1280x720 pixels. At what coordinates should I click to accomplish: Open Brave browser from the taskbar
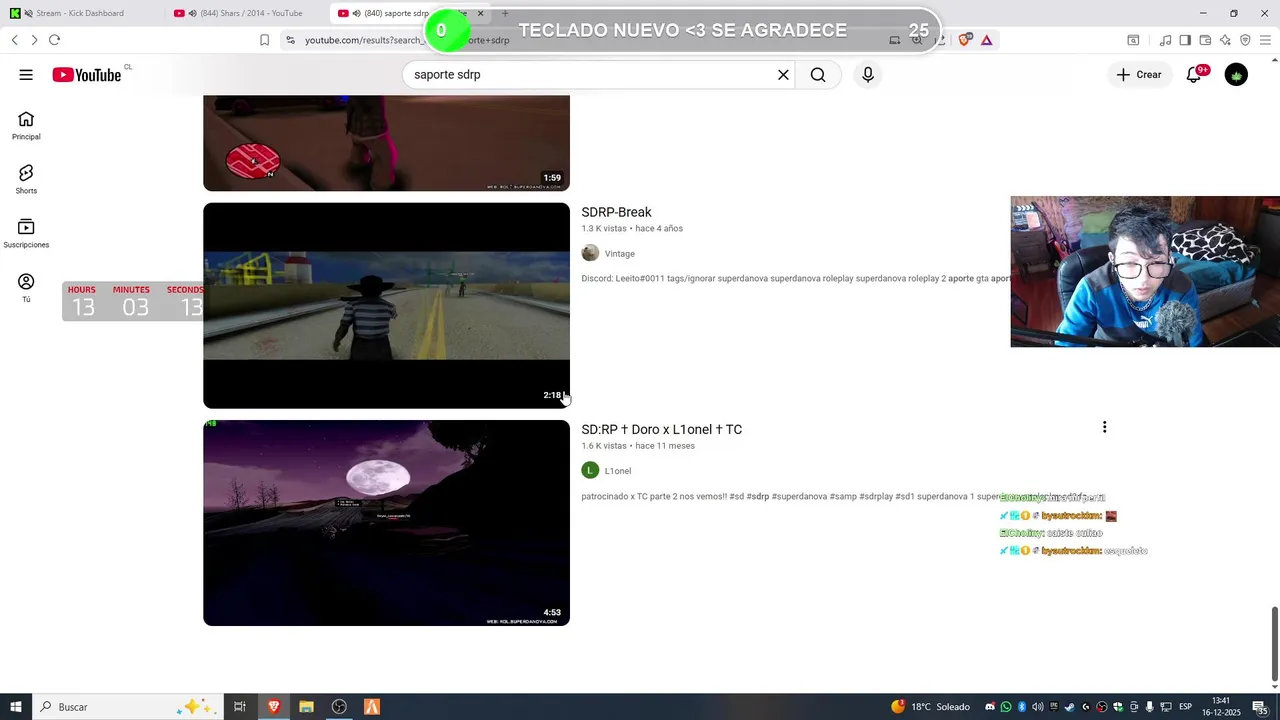click(x=273, y=707)
